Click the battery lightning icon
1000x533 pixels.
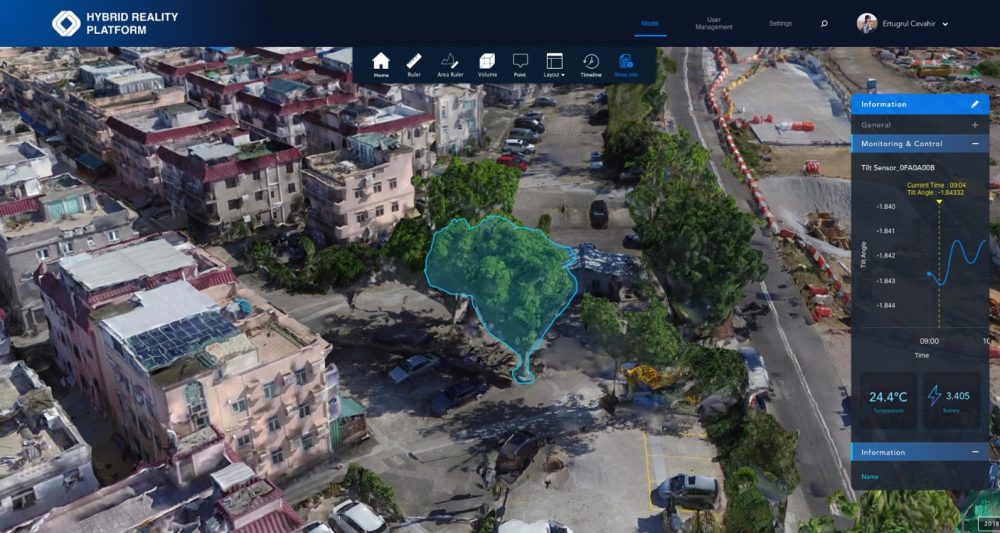[934, 396]
